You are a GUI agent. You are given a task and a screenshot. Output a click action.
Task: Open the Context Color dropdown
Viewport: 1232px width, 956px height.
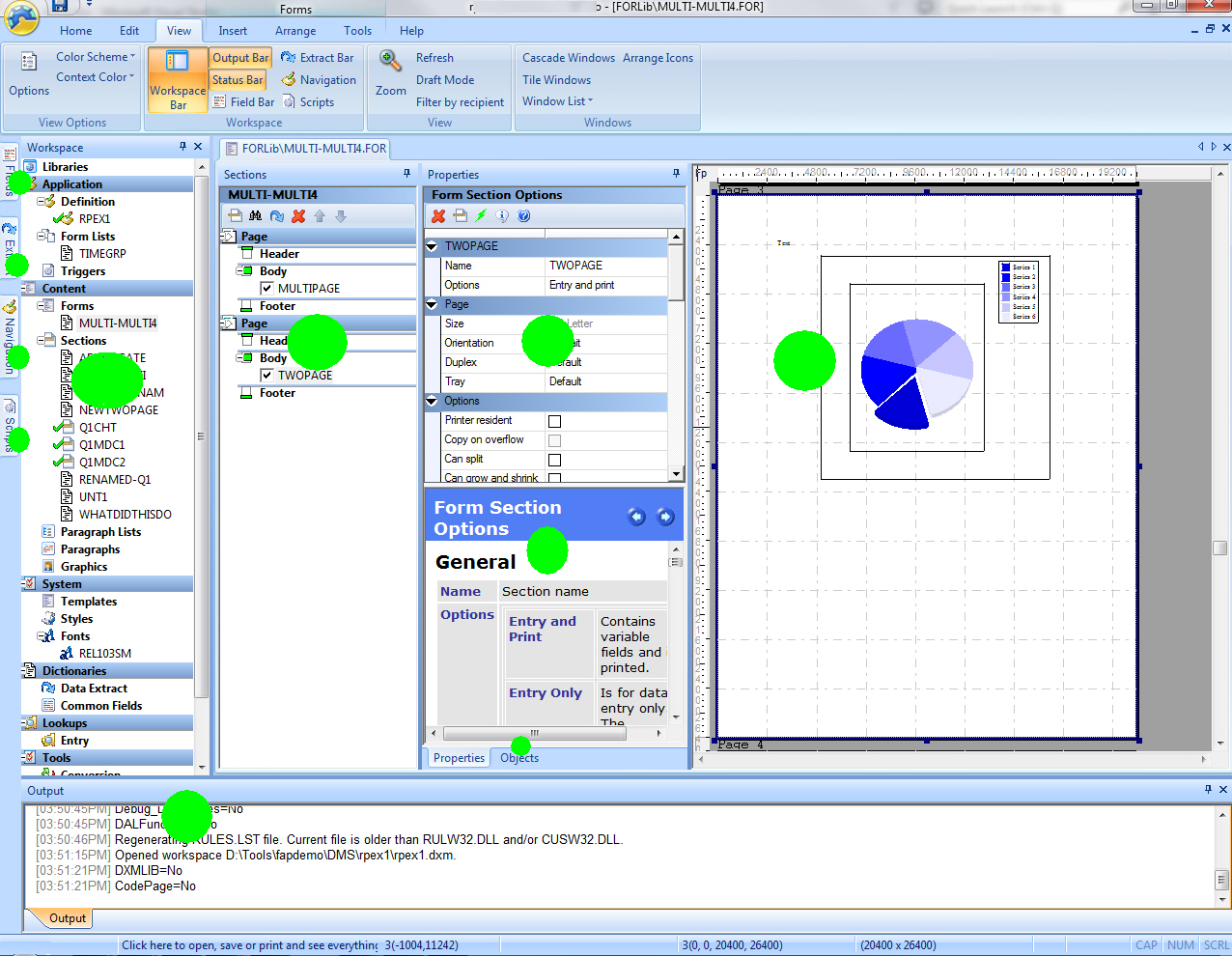(95, 77)
